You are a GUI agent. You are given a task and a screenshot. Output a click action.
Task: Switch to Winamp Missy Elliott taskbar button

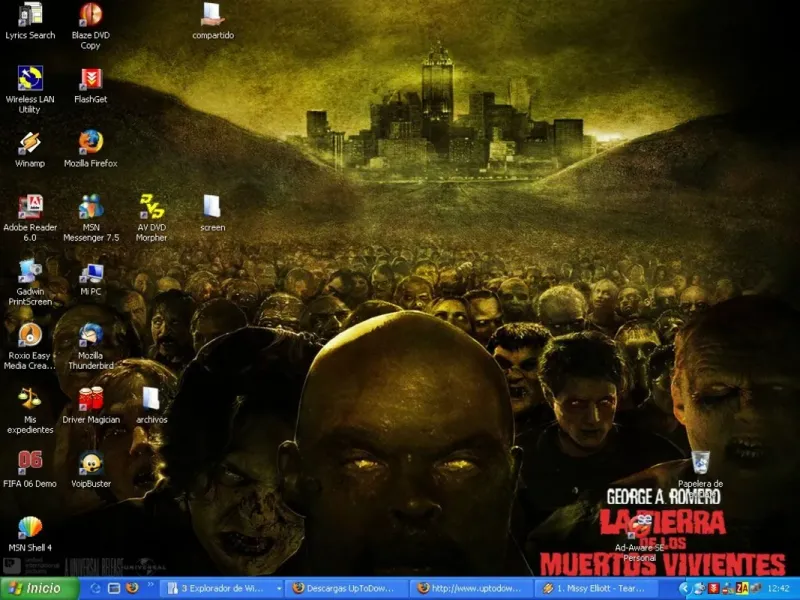596,588
